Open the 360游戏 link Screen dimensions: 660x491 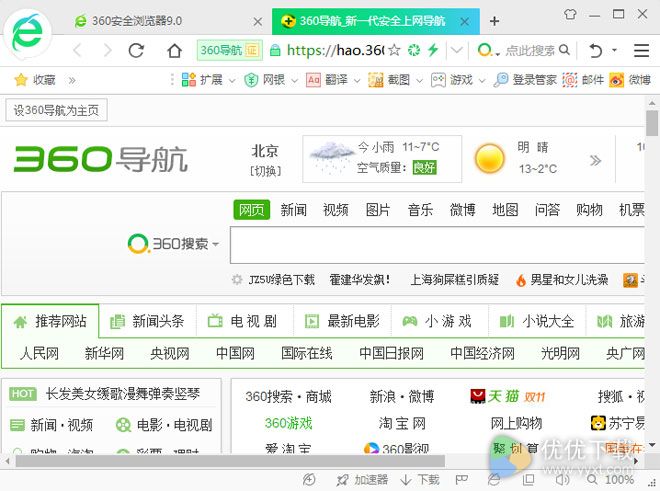(x=288, y=423)
